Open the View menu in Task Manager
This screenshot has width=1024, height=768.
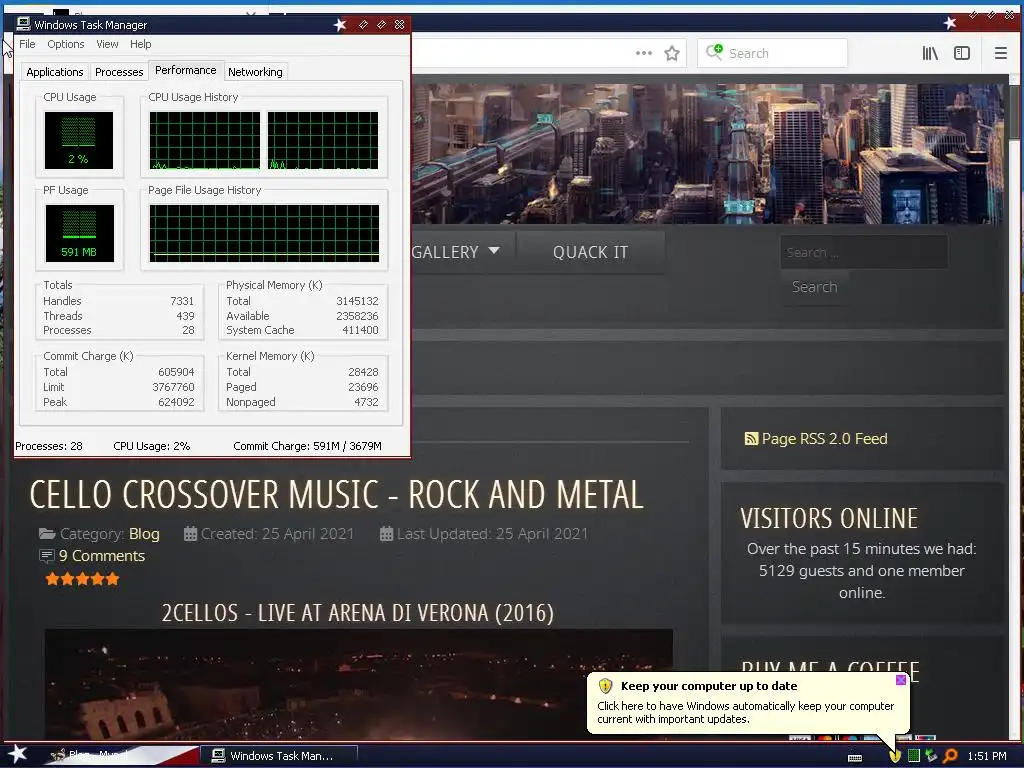click(x=107, y=44)
